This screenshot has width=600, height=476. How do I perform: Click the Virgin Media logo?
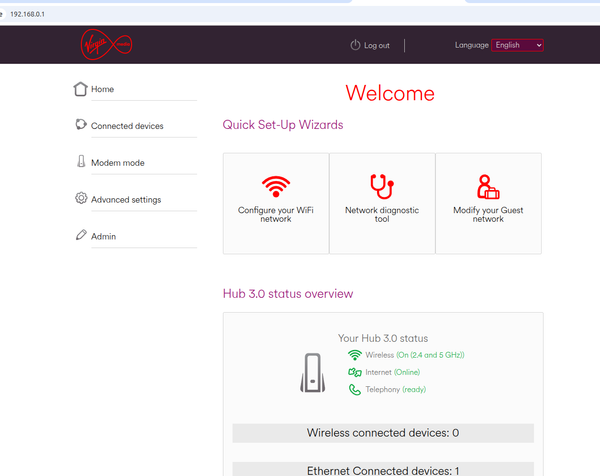[x=106, y=44]
